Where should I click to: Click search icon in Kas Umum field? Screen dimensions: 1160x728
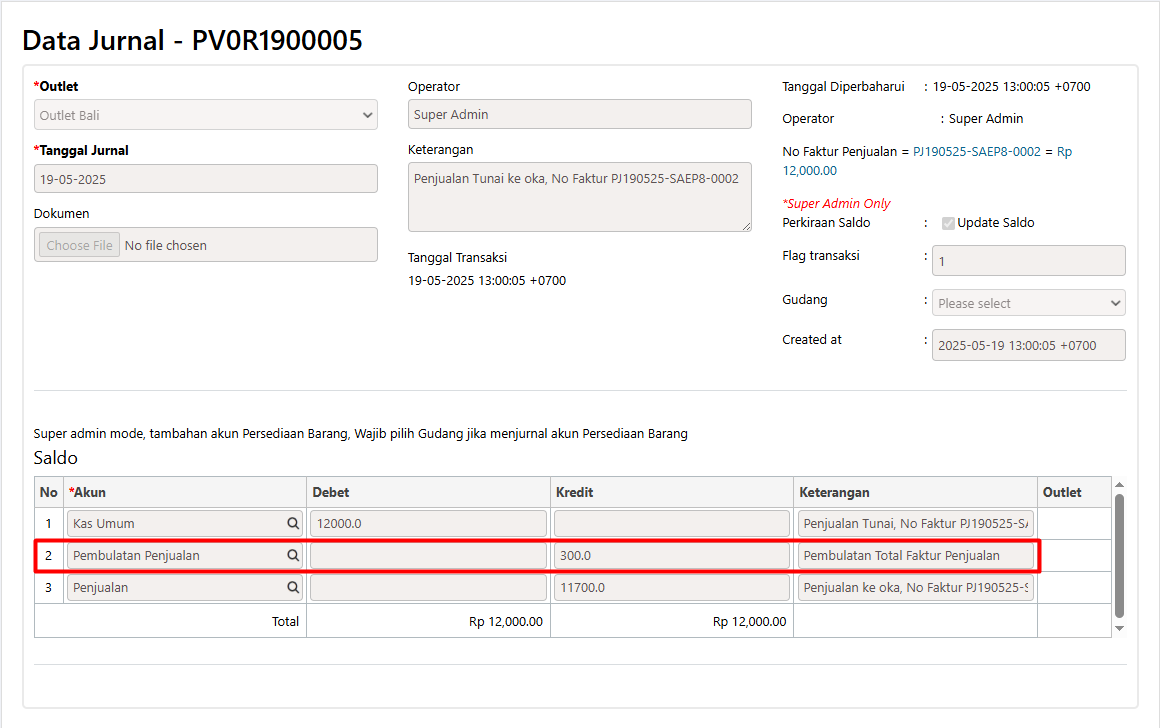click(x=293, y=523)
